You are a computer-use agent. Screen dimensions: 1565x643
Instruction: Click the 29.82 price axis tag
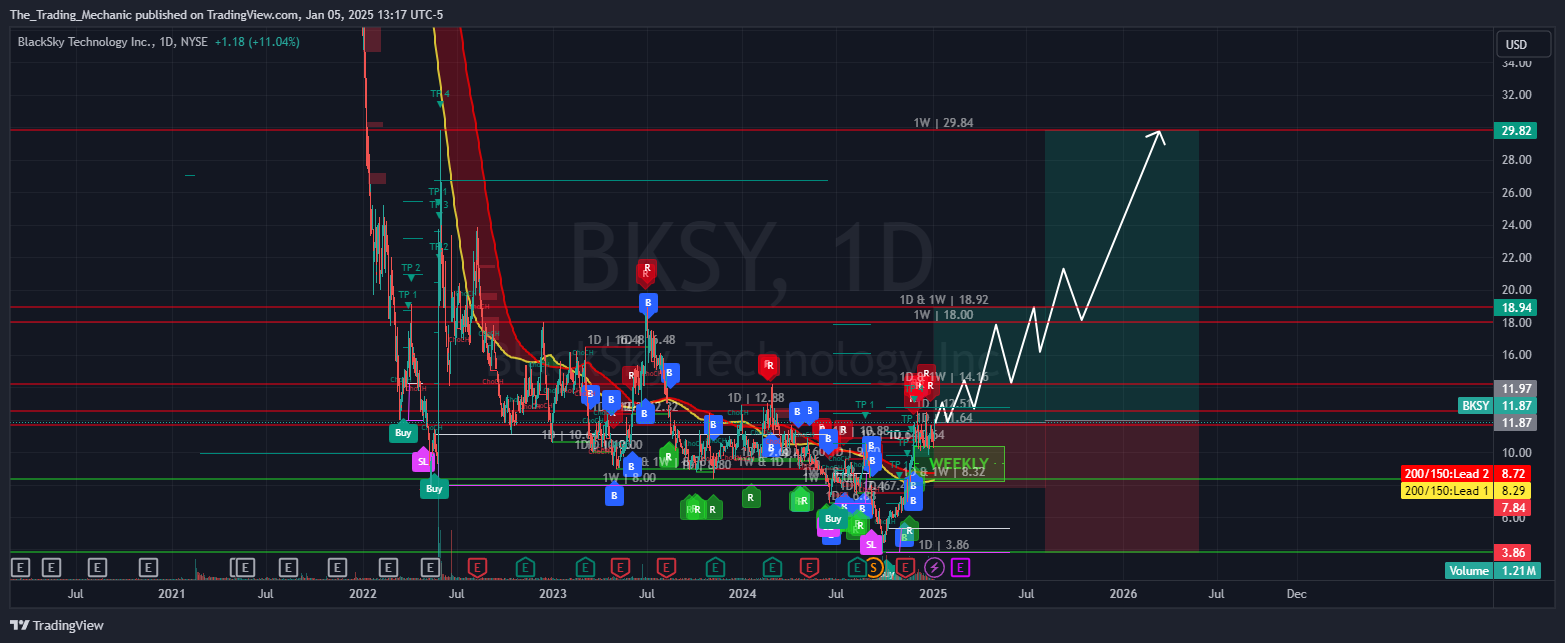coord(1515,131)
